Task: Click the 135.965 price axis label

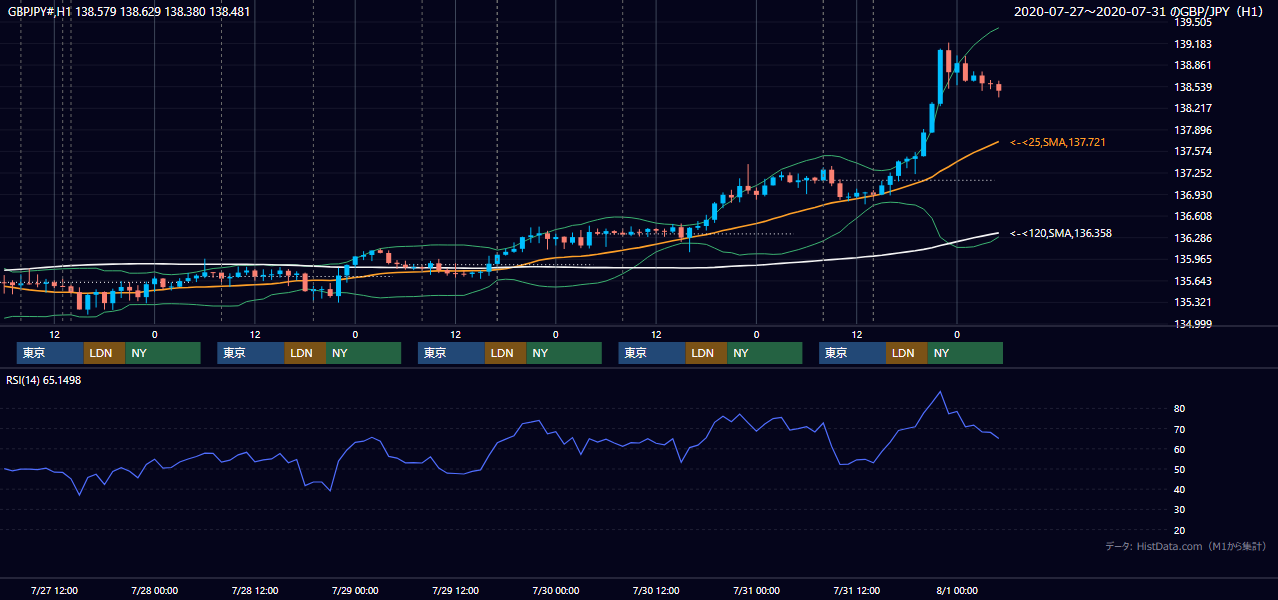Action: tap(1193, 259)
